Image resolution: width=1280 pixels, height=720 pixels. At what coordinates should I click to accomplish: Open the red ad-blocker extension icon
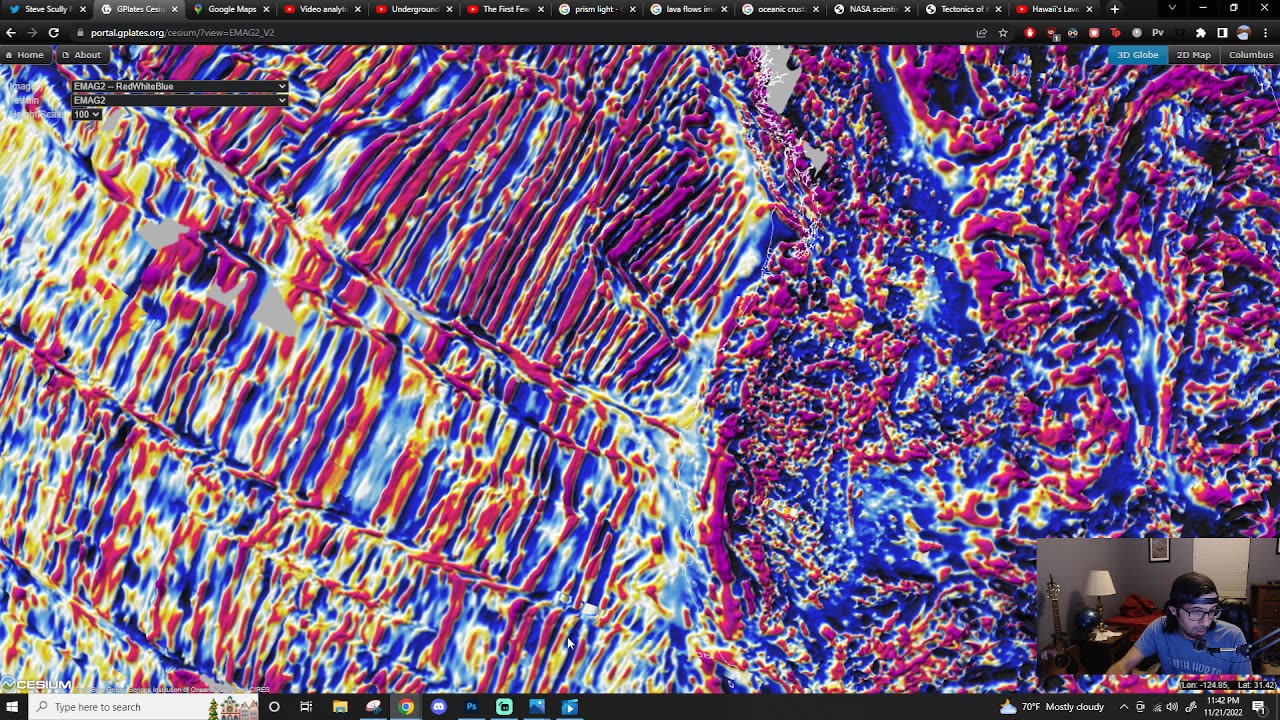pyautogui.click(x=1030, y=33)
